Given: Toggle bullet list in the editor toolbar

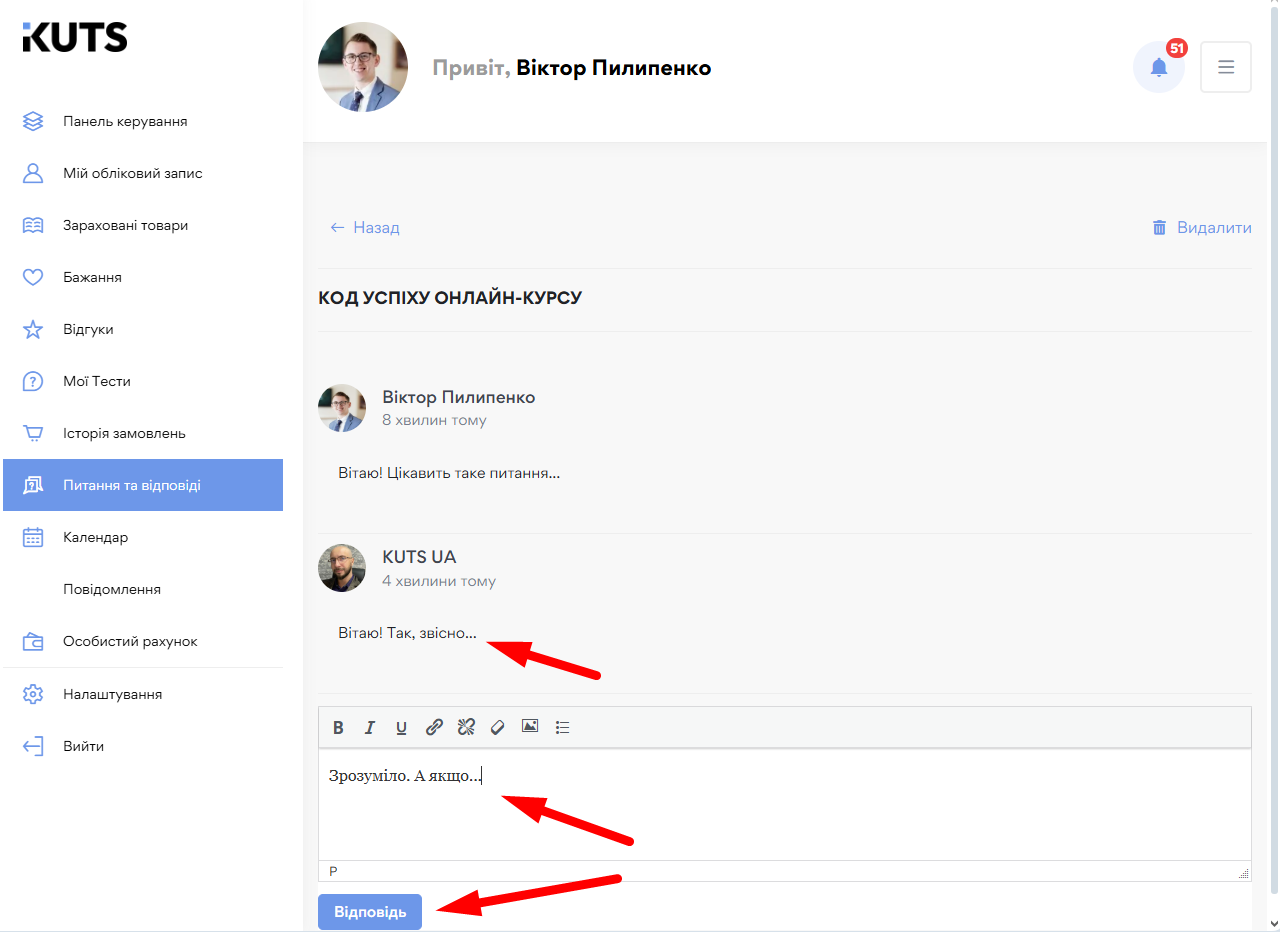Looking at the screenshot, I should coord(562,727).
